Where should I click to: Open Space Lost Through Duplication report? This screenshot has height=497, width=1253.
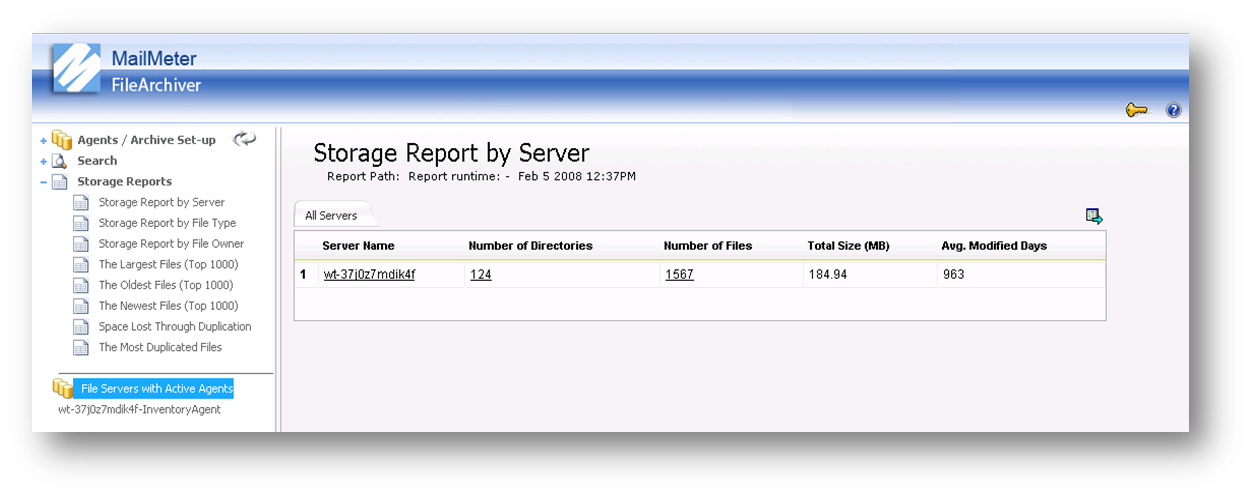(175, 327)
